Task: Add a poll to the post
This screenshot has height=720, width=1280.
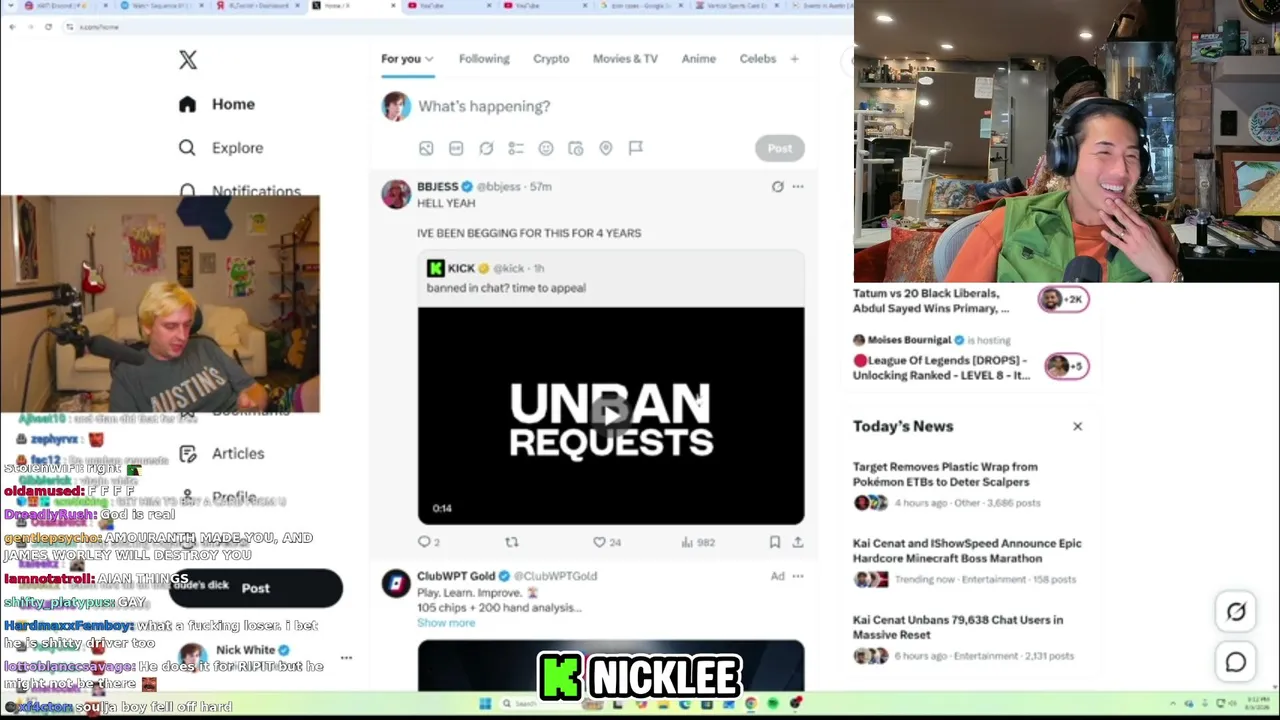Action: click(516, 148)
